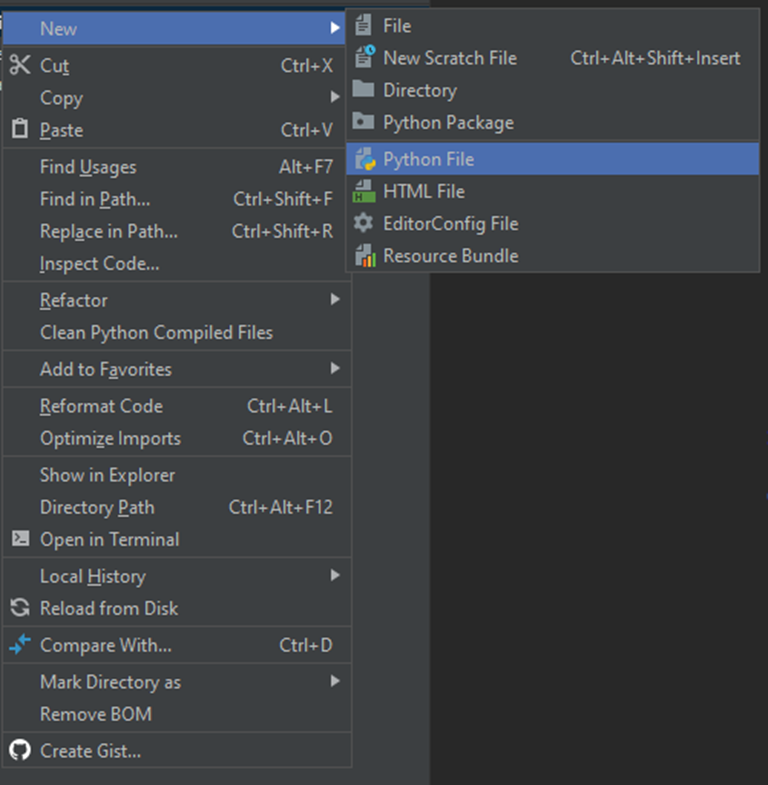Click the Reload from Disk icon
Screen dimensions: 768x785
click(20, 608)
